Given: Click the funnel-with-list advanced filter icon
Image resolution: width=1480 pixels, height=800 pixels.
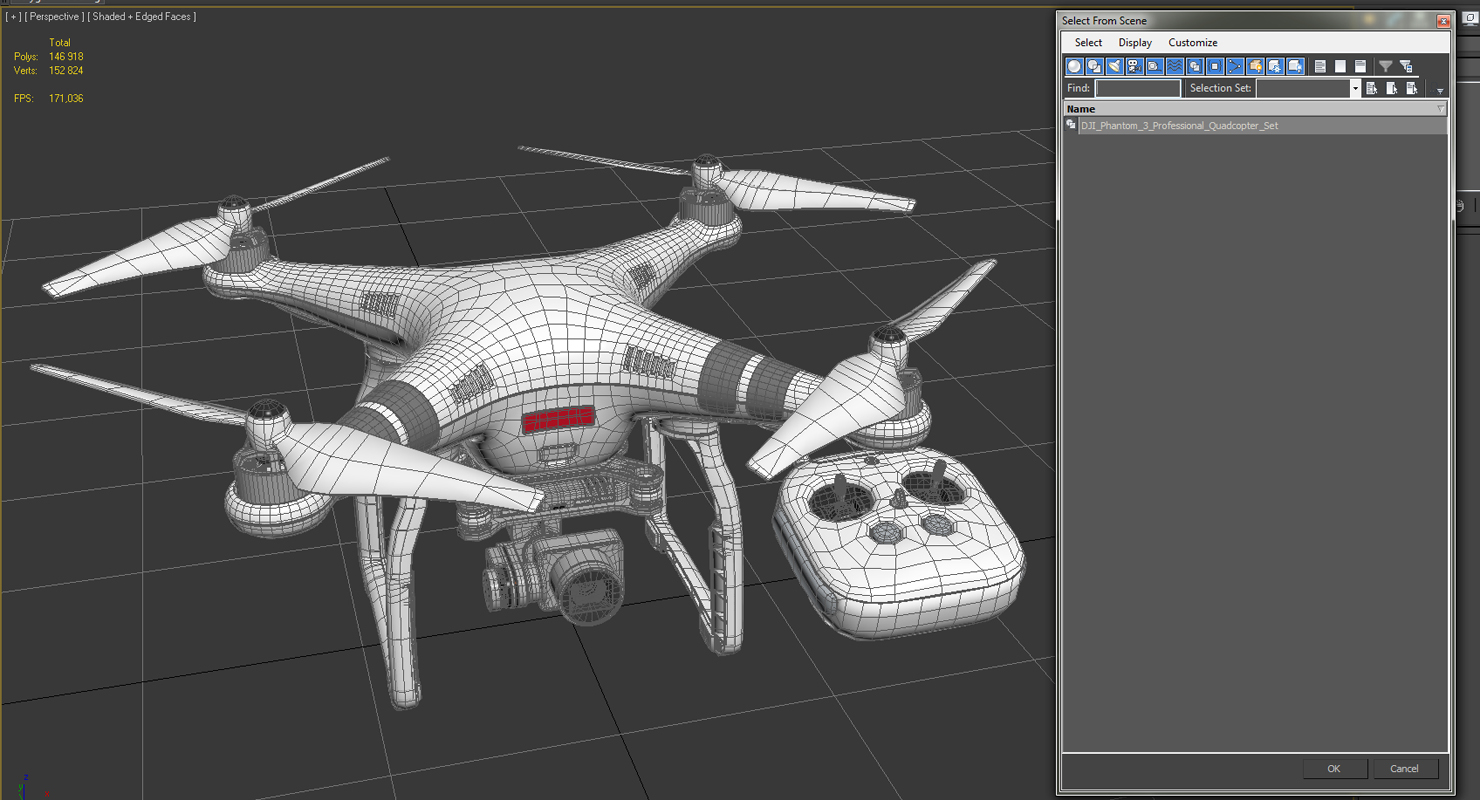Looking at the screenshot, I should 1406,66.
